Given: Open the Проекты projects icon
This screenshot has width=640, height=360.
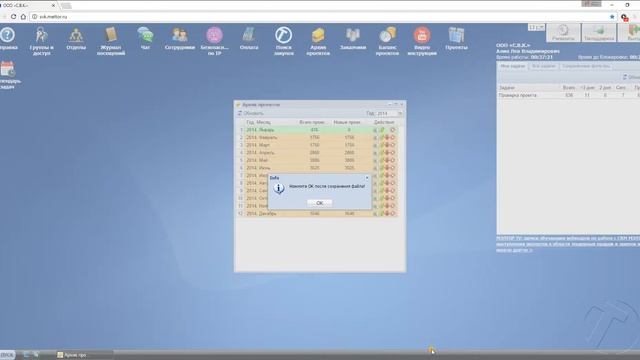Looking at the screenshot, I should pos(456,39).
